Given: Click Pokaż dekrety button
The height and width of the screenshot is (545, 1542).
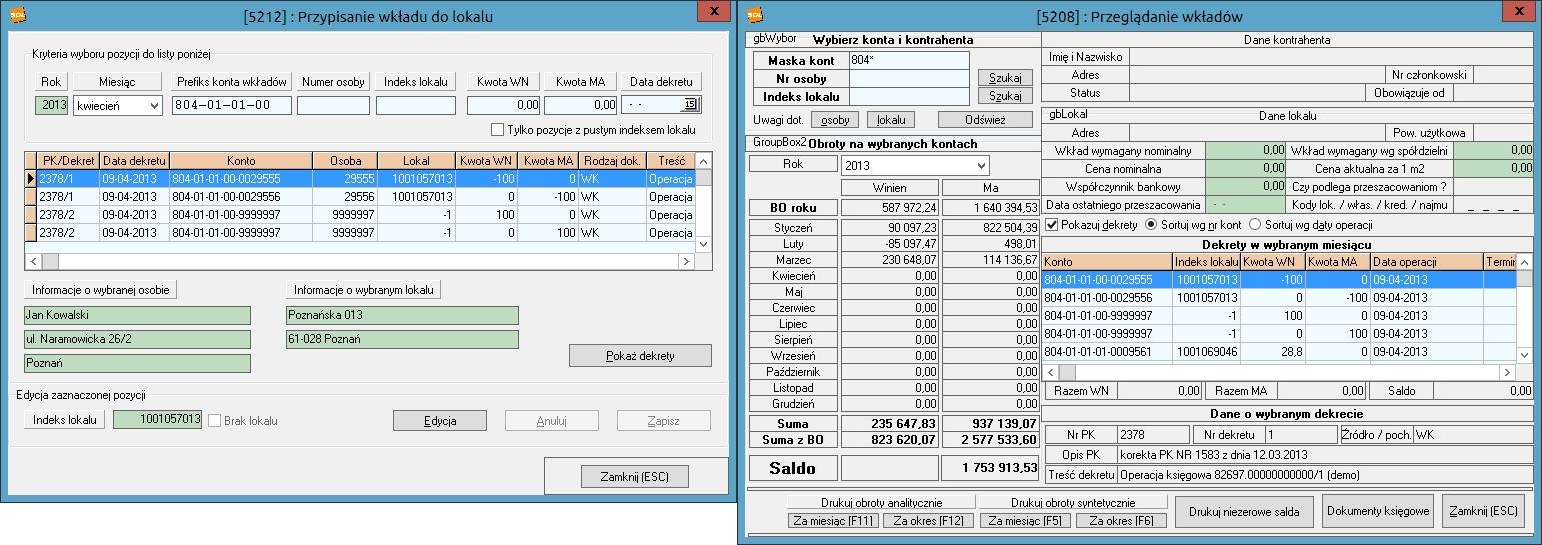Looking at the screenshot, I should click(x=640, y=356).
